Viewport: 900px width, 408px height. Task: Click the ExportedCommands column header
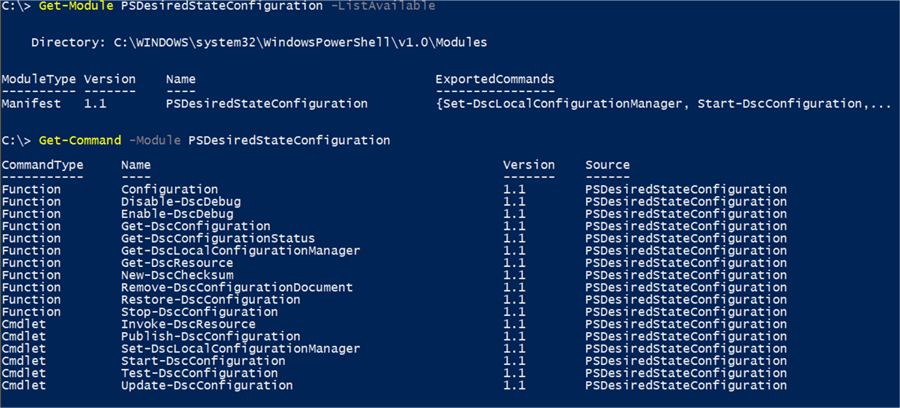click(x=494, y=79)
